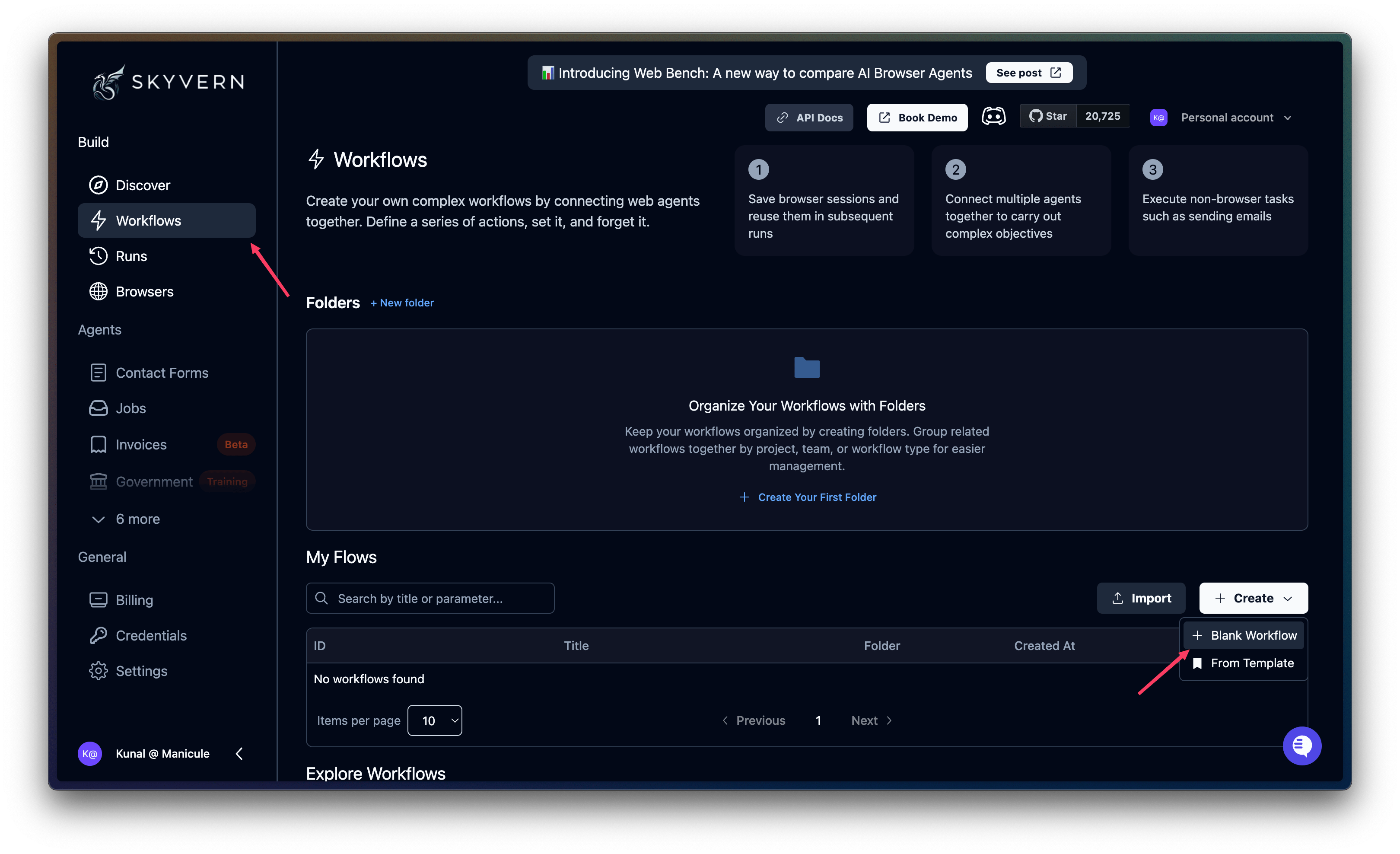Click the 20,725 star count
The height and width of the screenshot is (854, 1400).
point(1102,117)
